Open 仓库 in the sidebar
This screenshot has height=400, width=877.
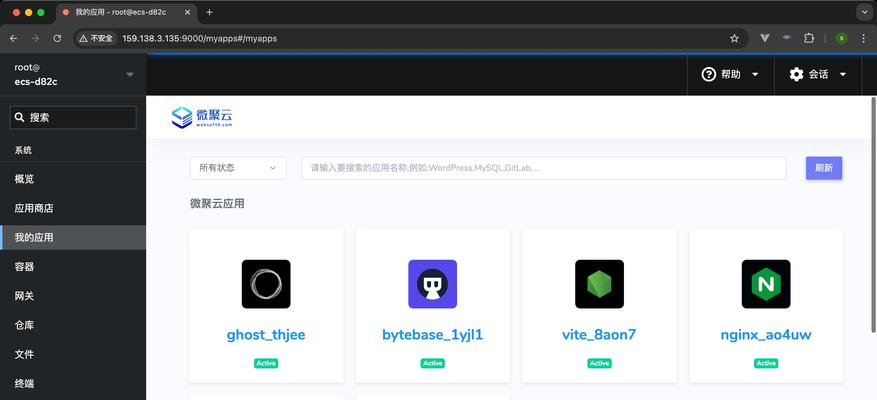(73, 325)
